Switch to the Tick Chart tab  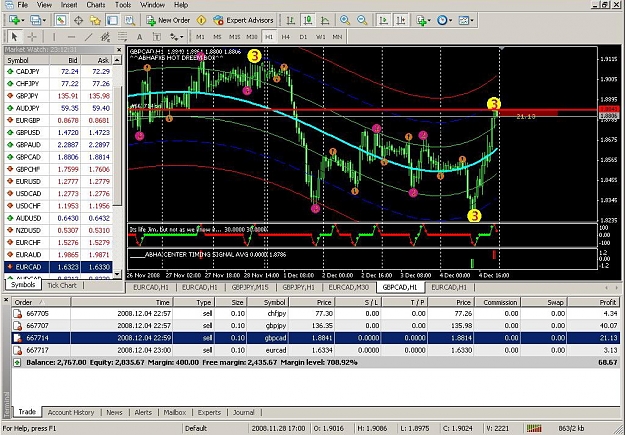pyautogui.click(x=62, y=285)
